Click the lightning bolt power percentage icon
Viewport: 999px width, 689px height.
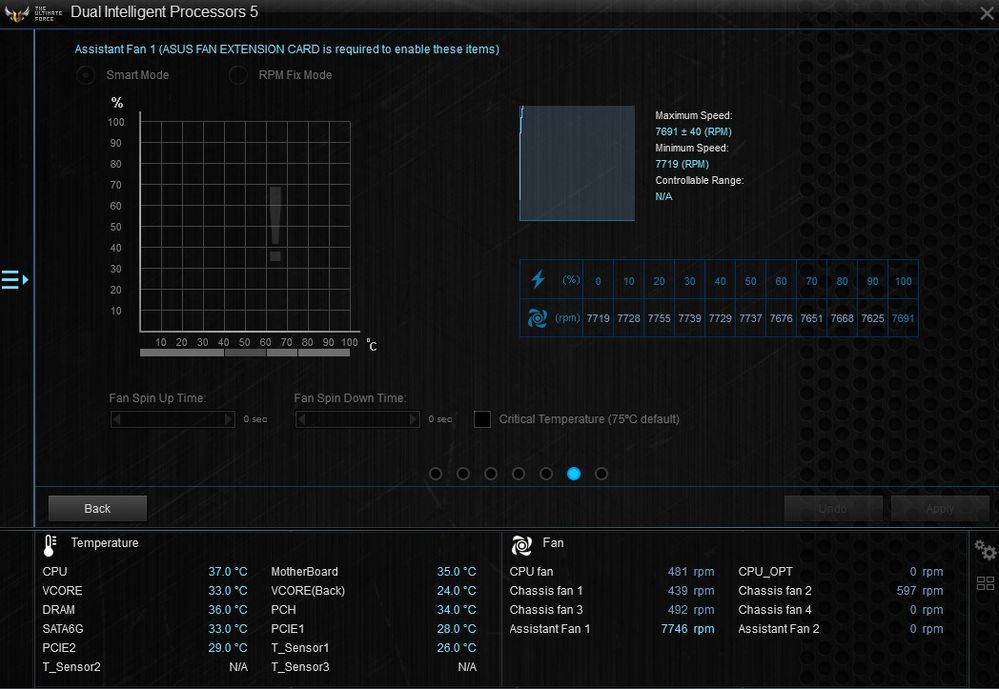coord(538,279)
